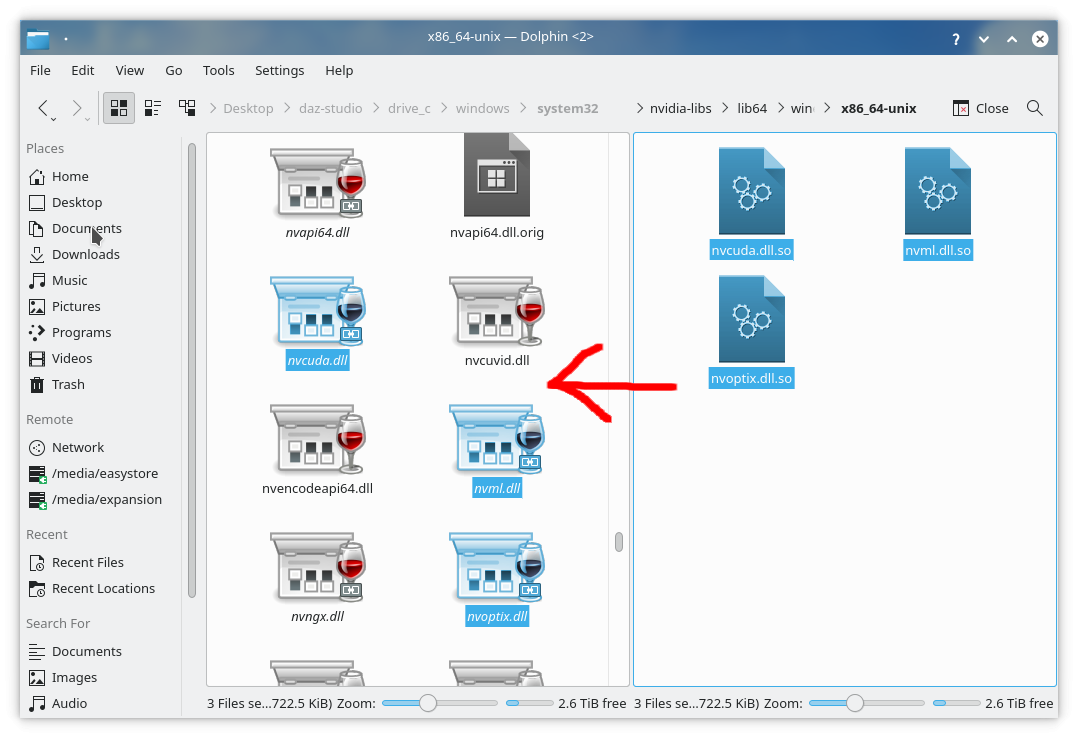The image size is (1078, 738).
Task: Switch to Compact view mode
Action: (x=153, y=108)
